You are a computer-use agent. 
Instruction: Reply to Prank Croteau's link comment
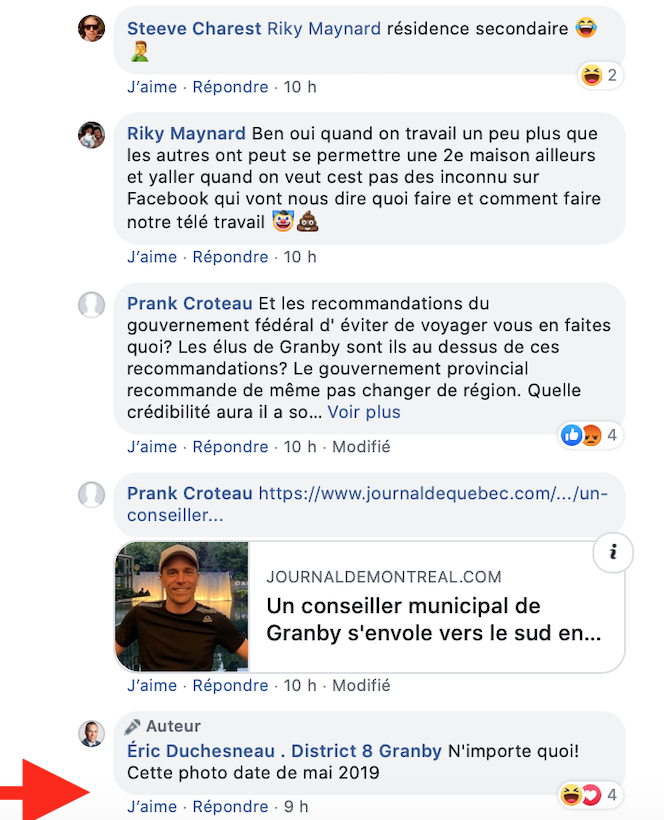(231, 685)
